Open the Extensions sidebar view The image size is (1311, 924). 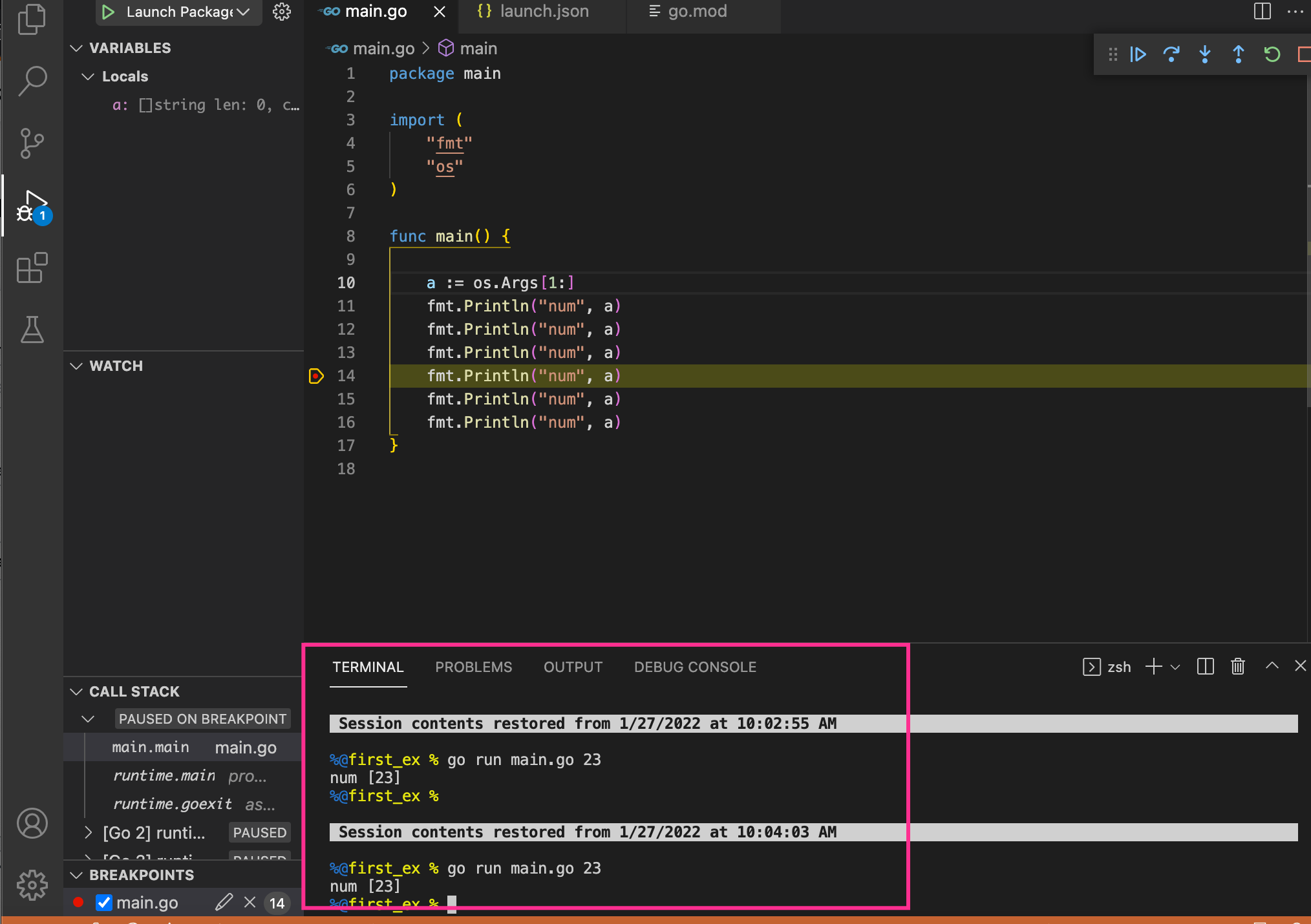pyautogui.click(x=32, y=267)
